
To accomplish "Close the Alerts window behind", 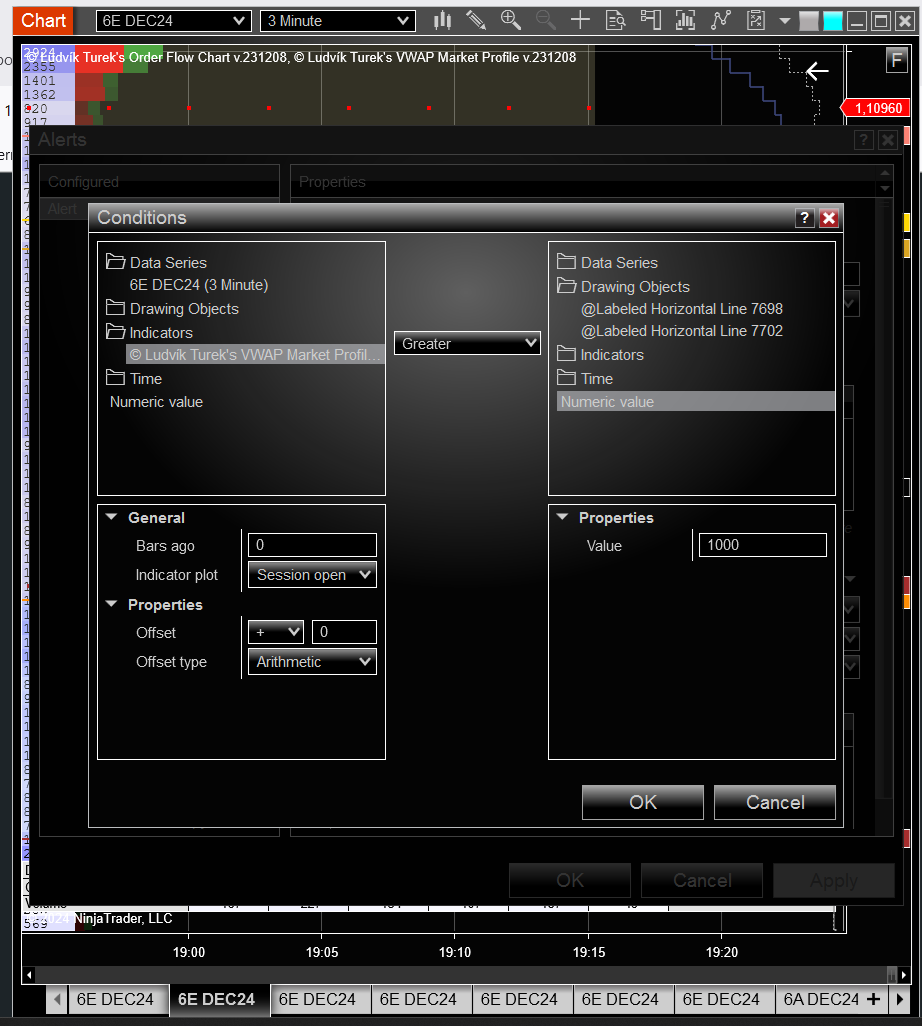I will coord(888,139).
